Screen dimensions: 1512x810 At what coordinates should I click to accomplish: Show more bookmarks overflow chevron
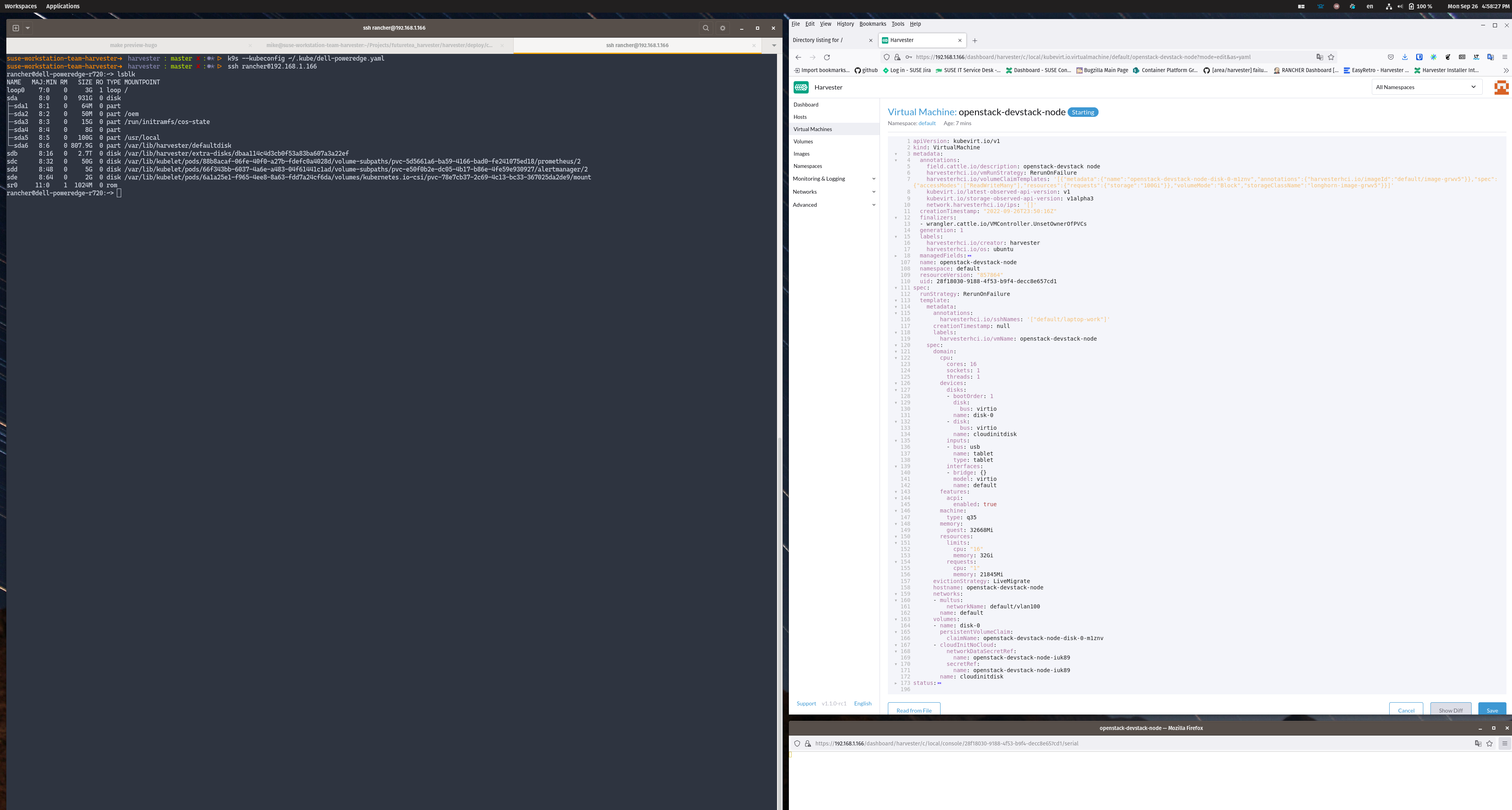pyautogui.click(x=1506, y=71)
